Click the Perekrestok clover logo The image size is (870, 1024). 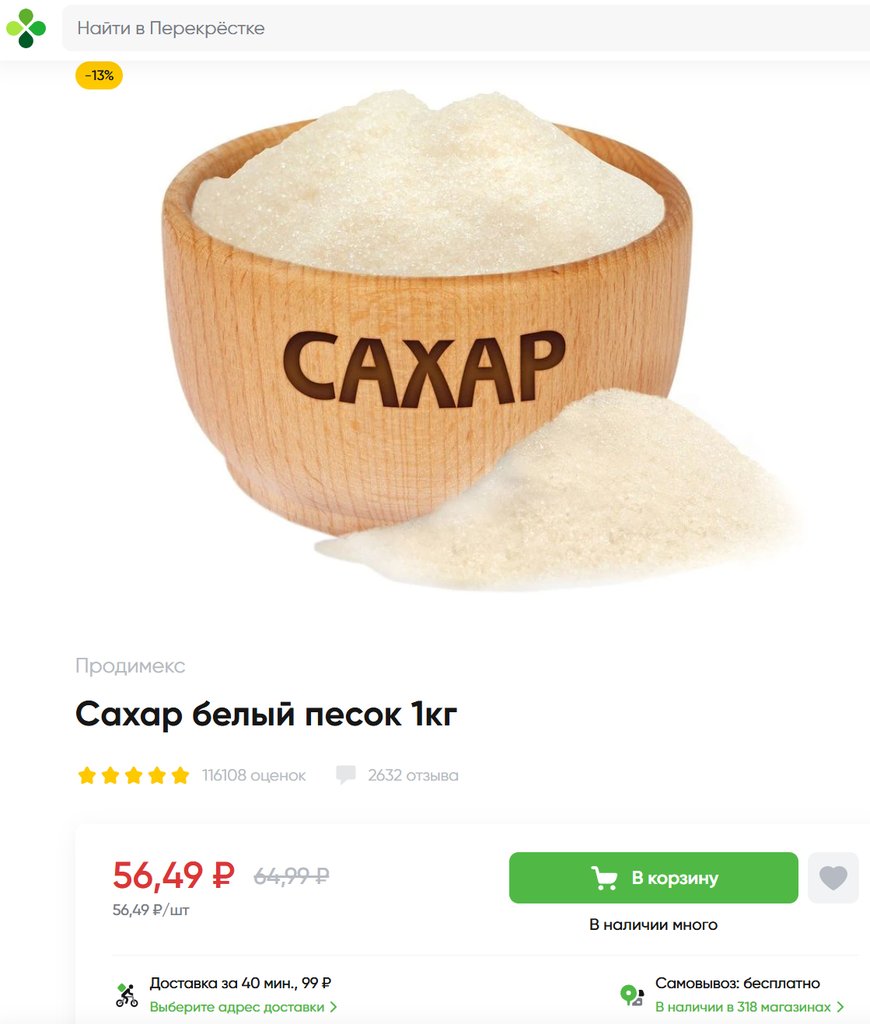[x=26, y=28]
